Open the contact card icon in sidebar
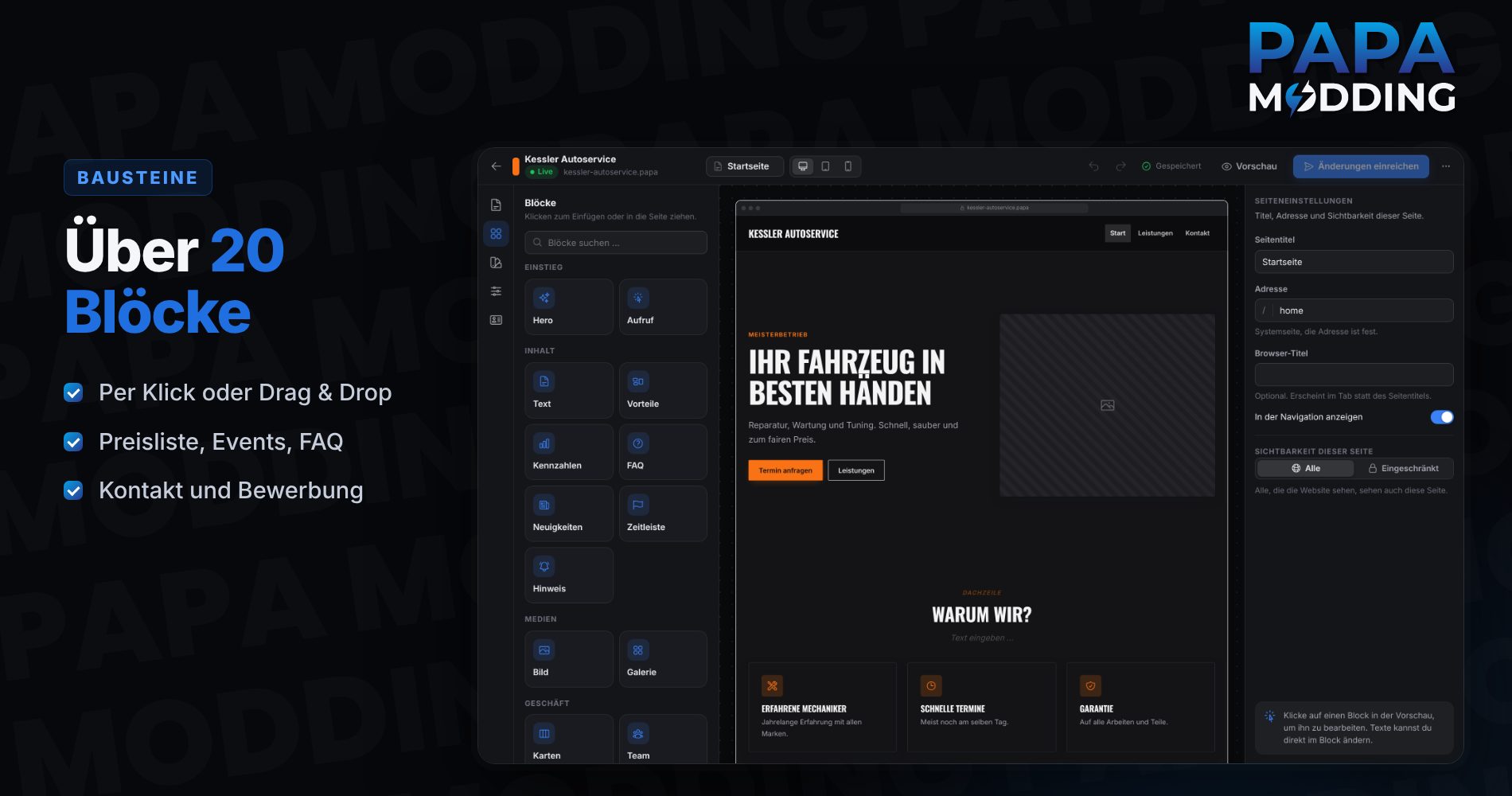Viewport: 1512px width, 796px height. pyautogui.click(x=496, y=320)
